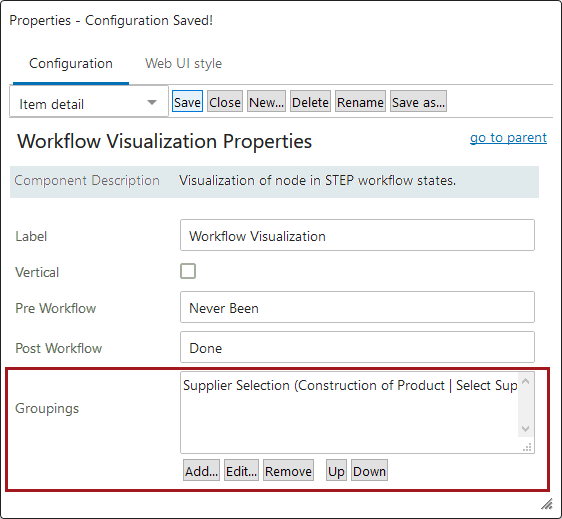Click the Edit... grouping button
562x519 pixels.
[x=241, y=470]
